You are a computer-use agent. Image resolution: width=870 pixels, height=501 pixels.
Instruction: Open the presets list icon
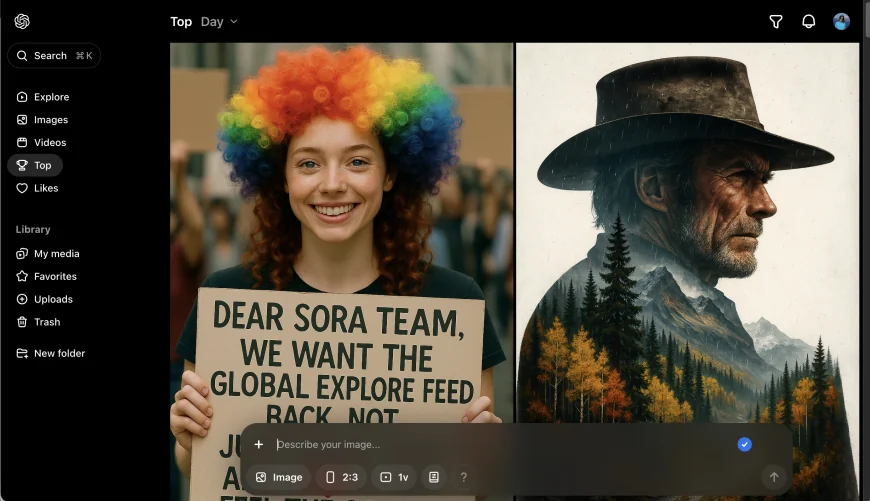point(434,477)
